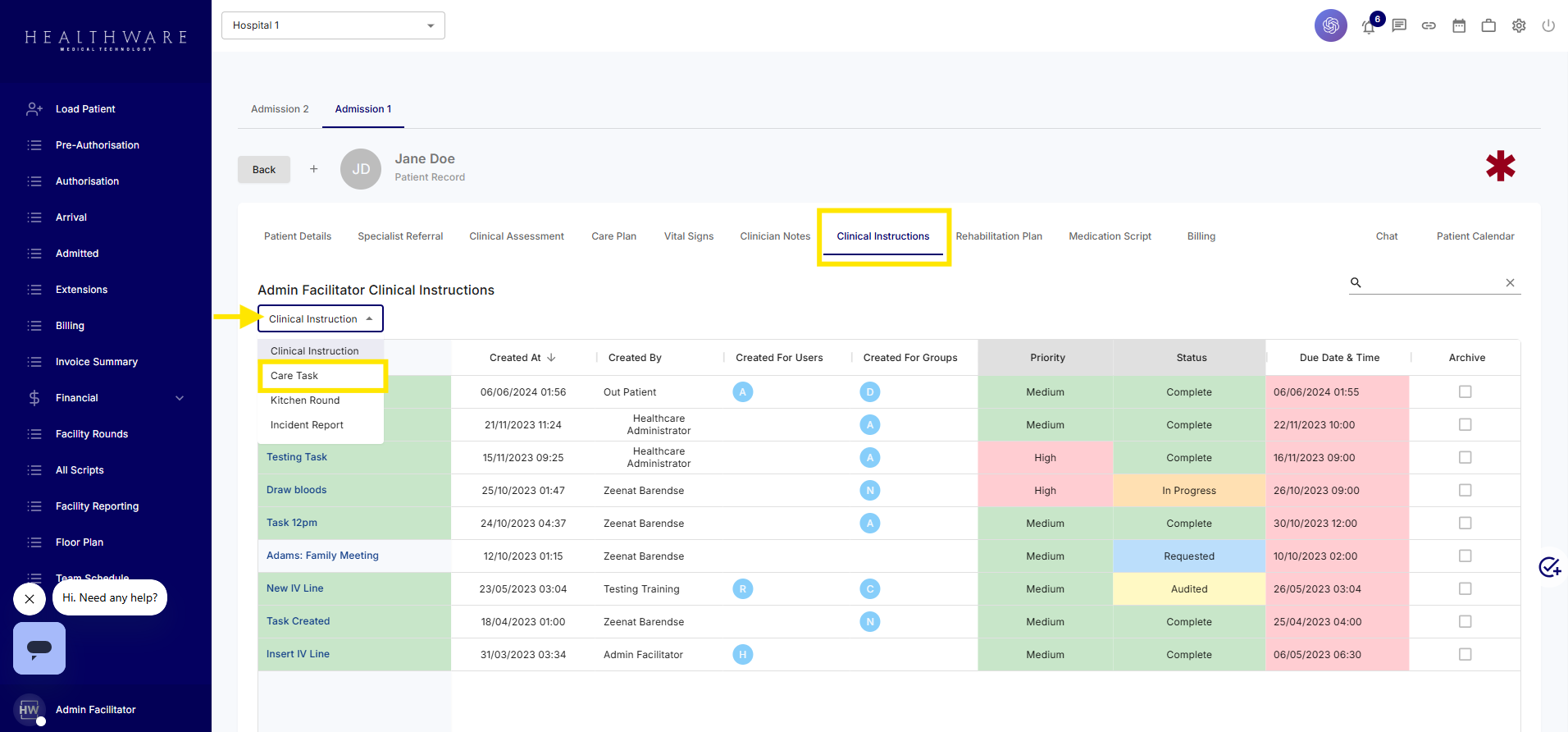This screenshot has width=1568, height=732.
Task: Select archive checkbox for Adams: Family Meeting
Action: pos(1465,556)
